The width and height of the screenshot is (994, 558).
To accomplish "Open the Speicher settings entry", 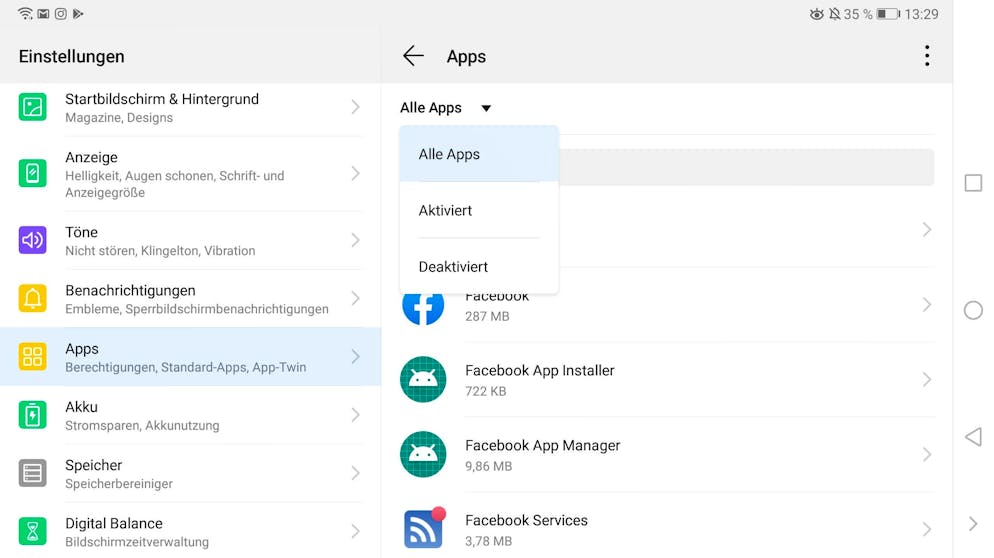I will tap(190, 473).
